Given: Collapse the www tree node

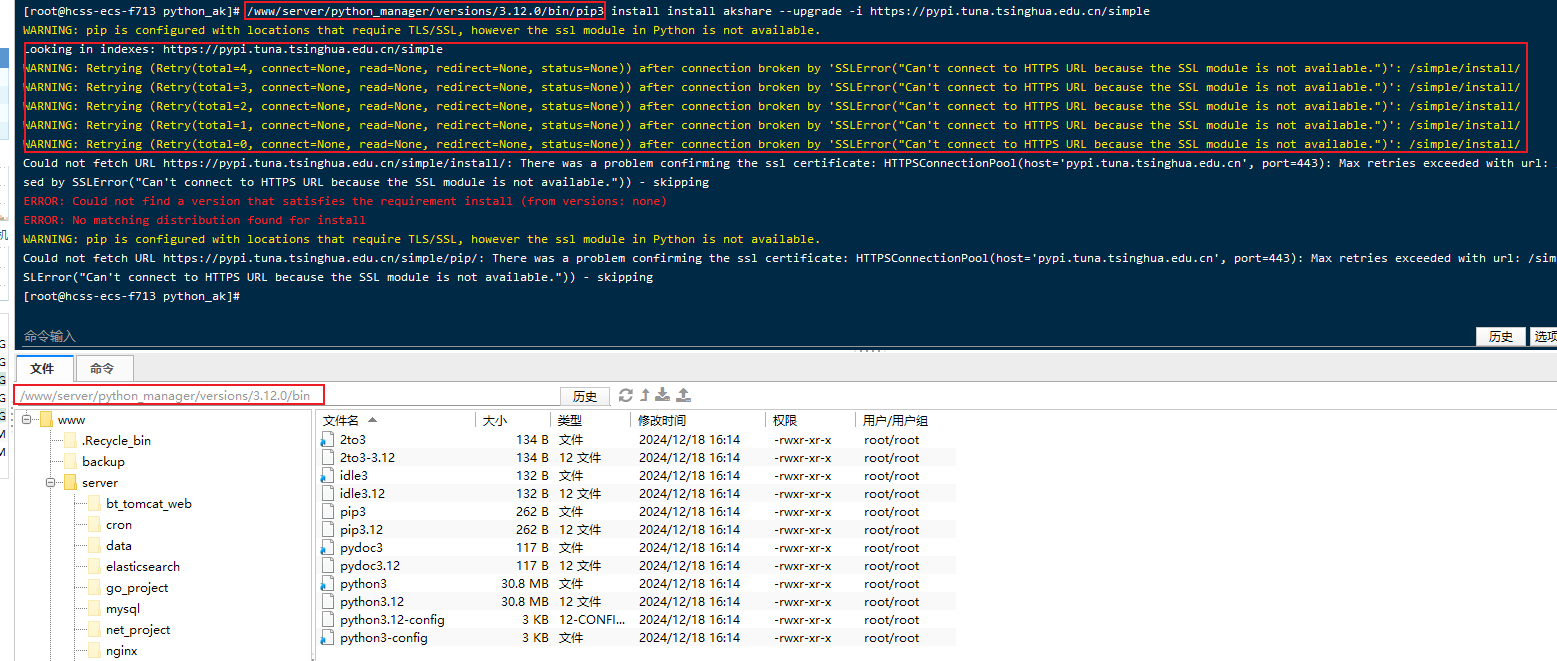Looking at the screenshot, I should [x=25, y=420].
